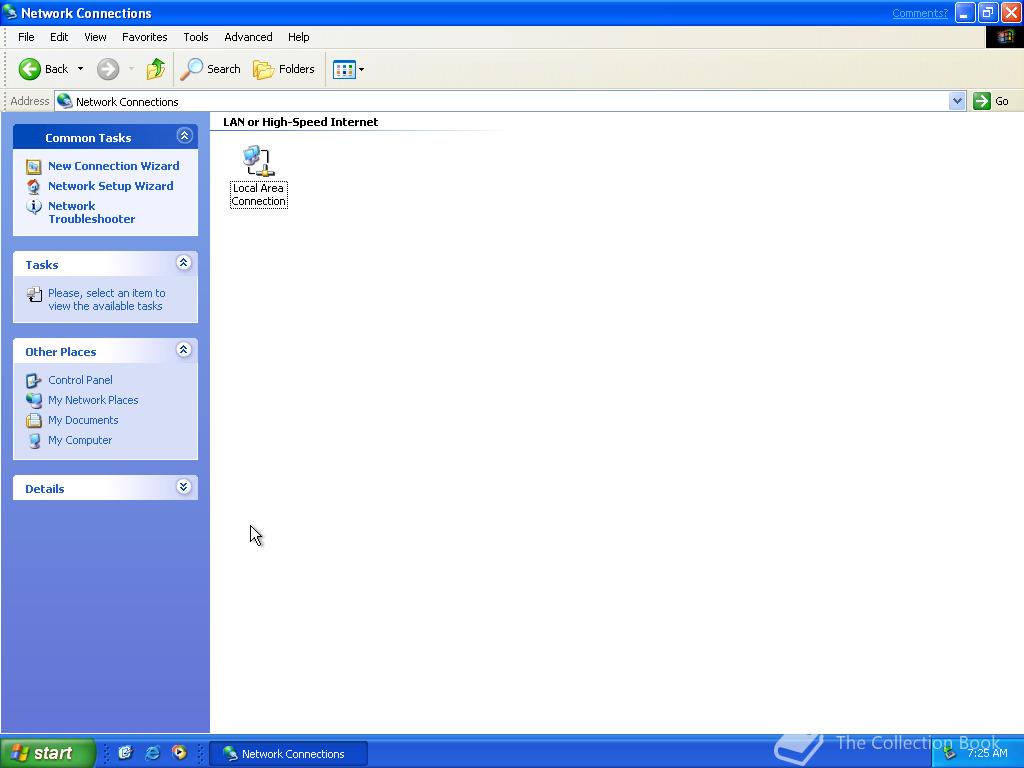Open the Help menu
The height and width of the screenshot is (768, 1024).
pyautogui.click(x=298, y=37)
